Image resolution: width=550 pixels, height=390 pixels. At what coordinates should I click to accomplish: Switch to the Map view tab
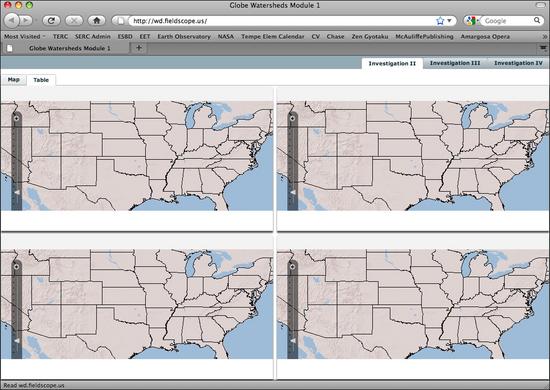point(14,80)
